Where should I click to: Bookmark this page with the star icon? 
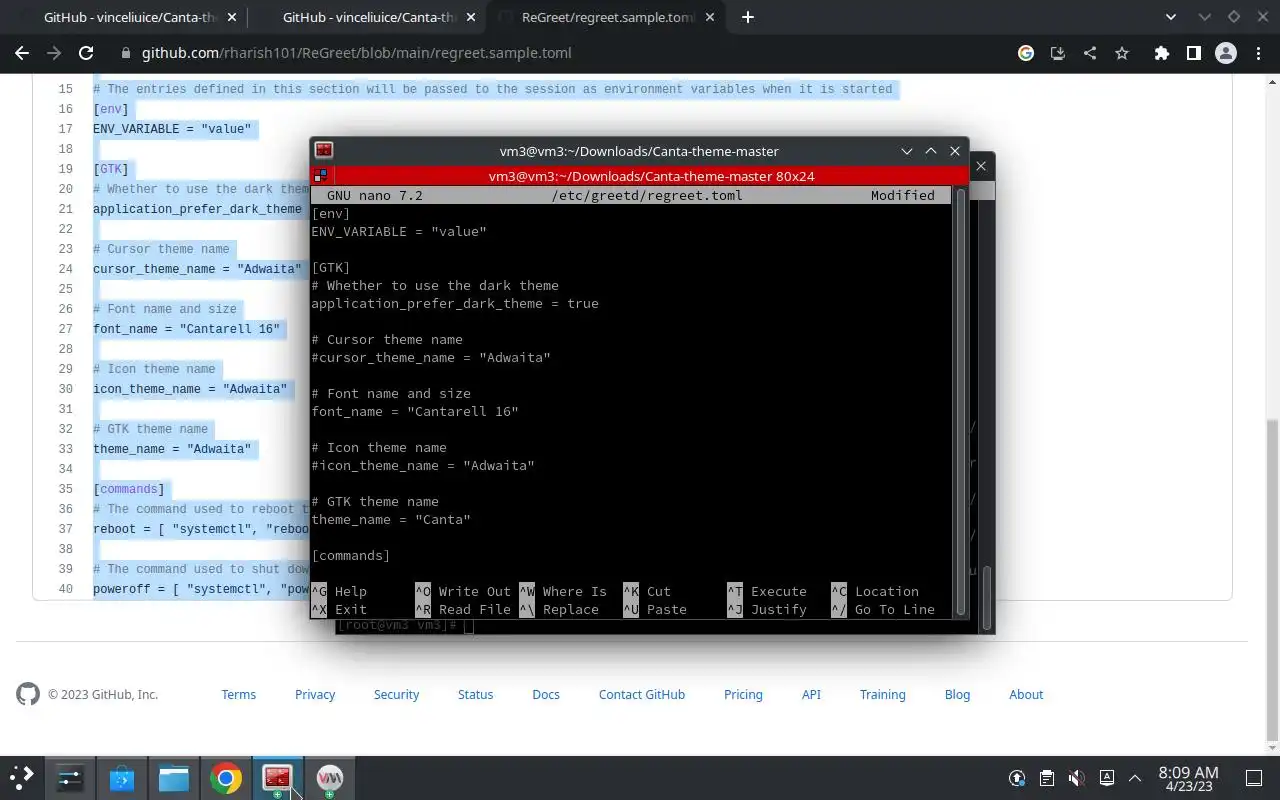pyautogui.click(x=1122, y=53)
